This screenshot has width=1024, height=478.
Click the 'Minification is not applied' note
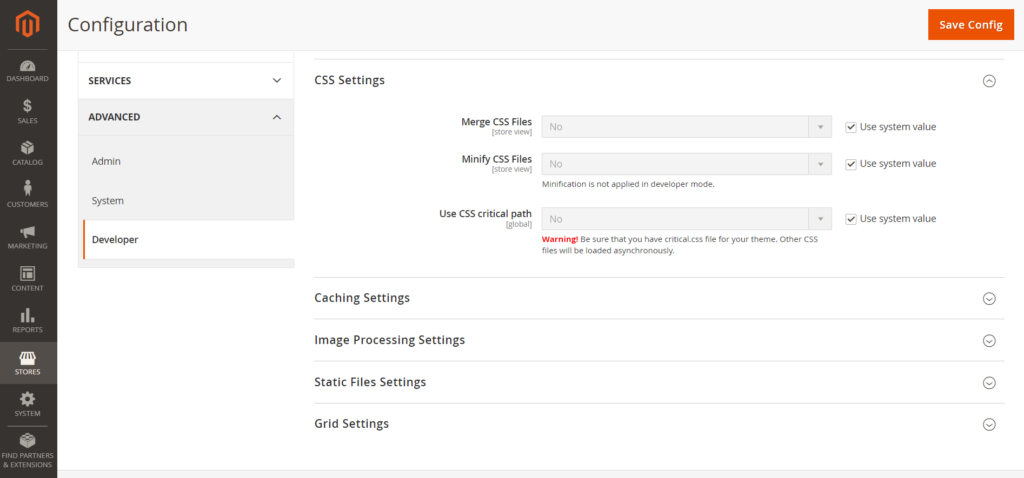[628, 184]
